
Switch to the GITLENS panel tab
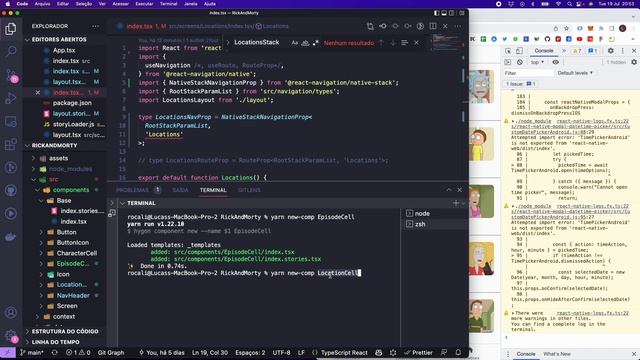(249, 190)
